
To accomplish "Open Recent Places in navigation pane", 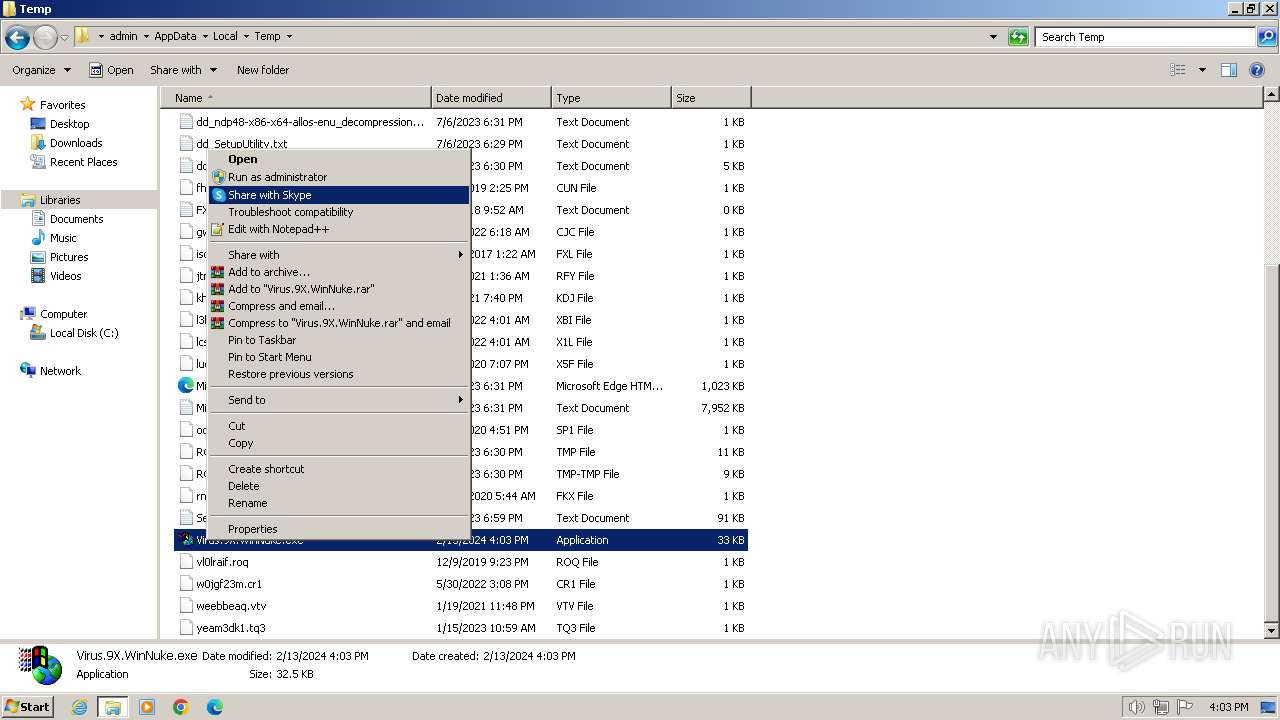I will [x=83, y=162].
